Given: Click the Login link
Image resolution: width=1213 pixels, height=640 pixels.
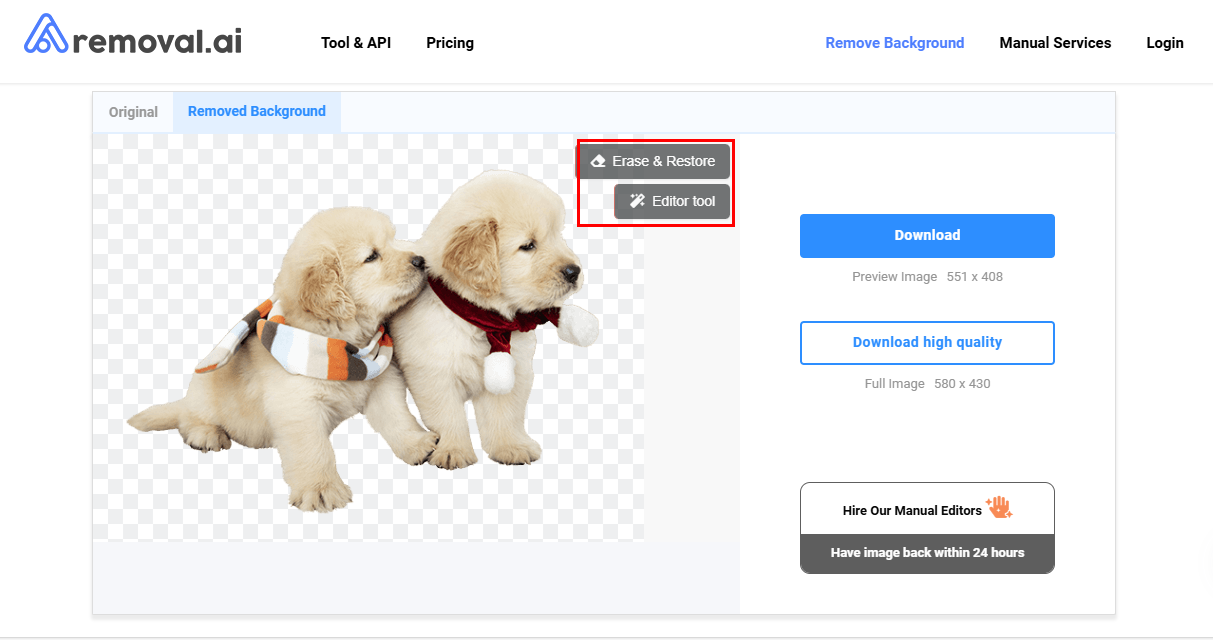Looking at the screenshot, I should coord(1165,43).
